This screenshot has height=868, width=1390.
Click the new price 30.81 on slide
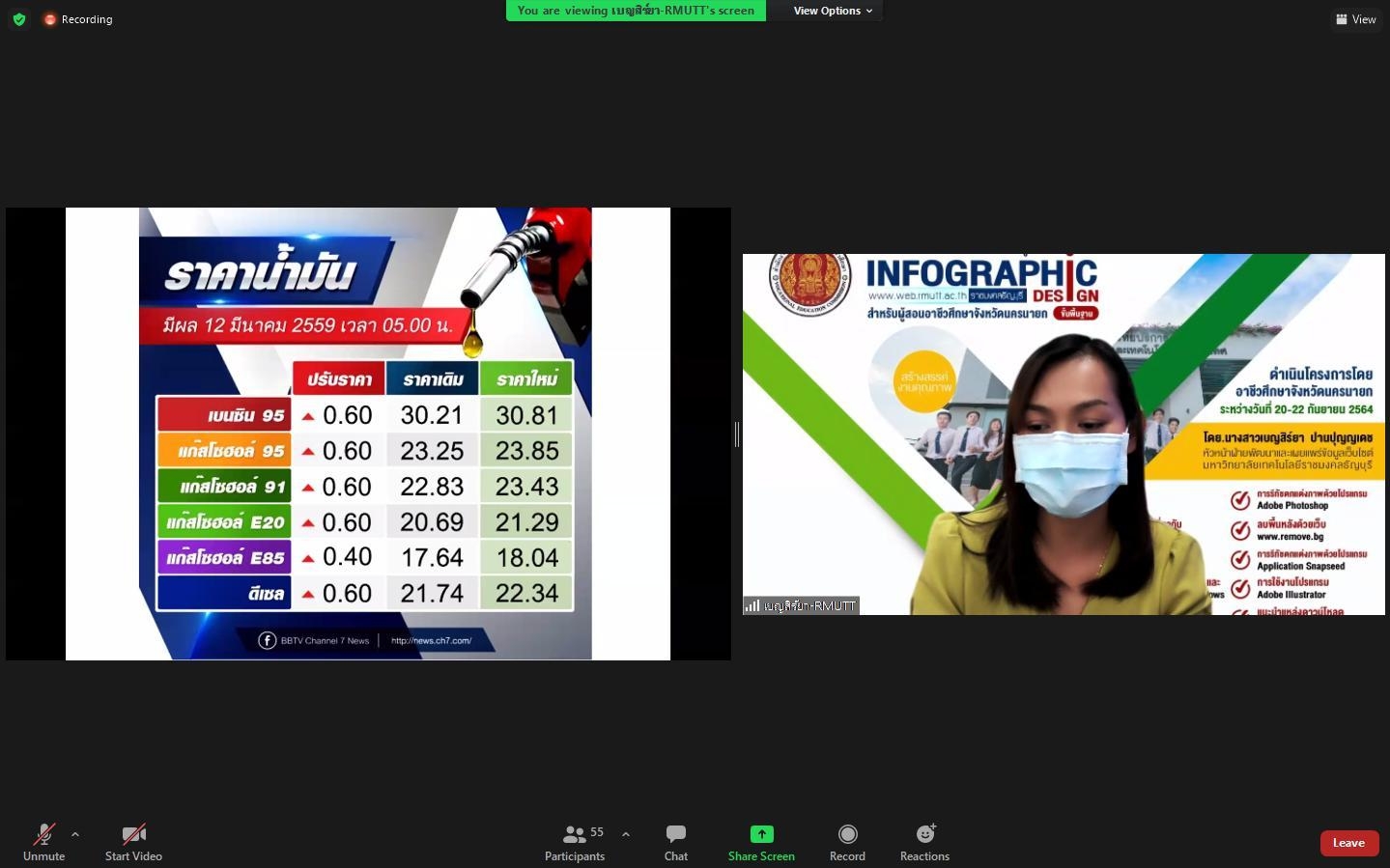[x=526, y=415]
